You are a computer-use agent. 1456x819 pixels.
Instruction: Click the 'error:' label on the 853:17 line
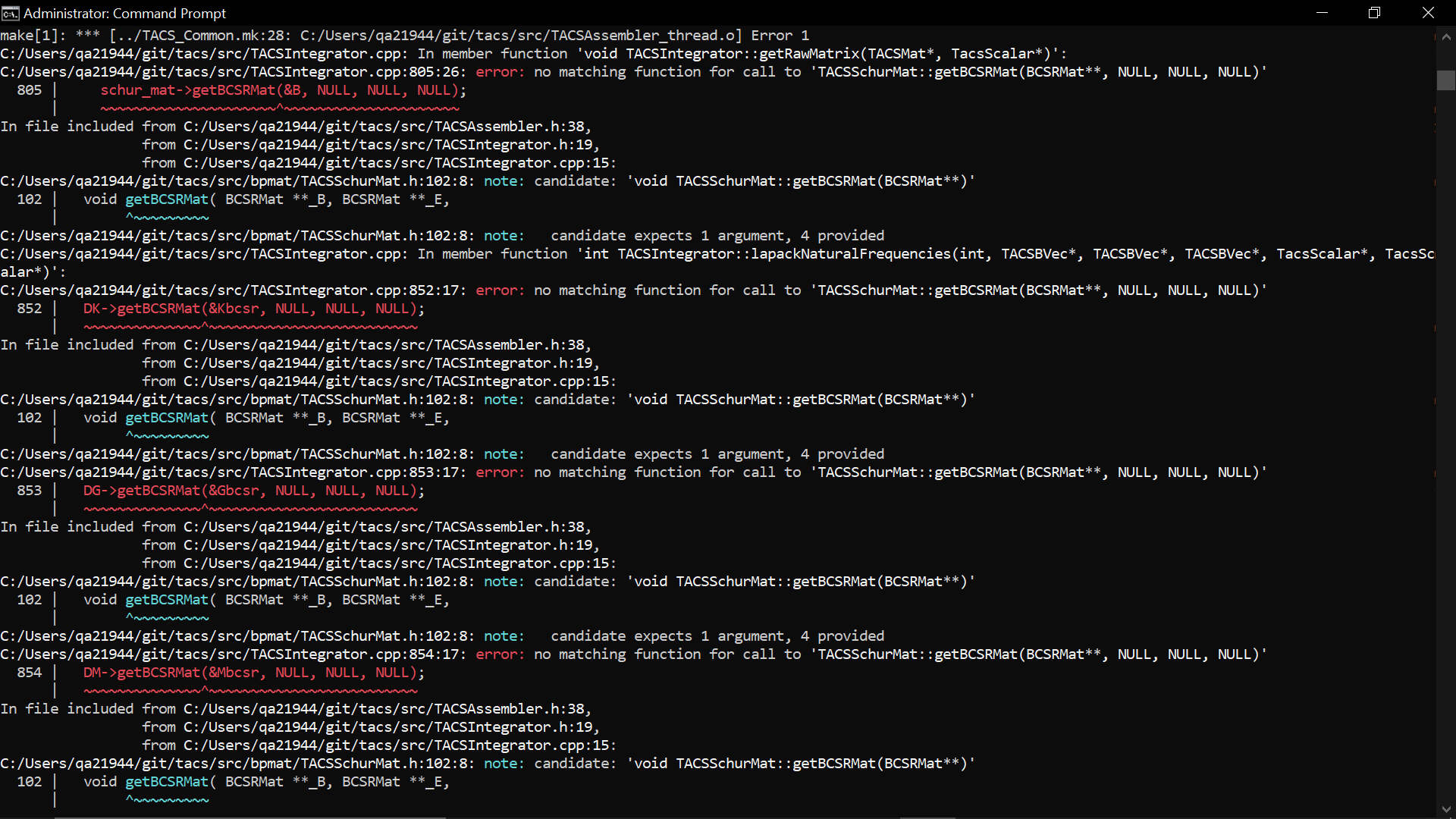[500, 472]
